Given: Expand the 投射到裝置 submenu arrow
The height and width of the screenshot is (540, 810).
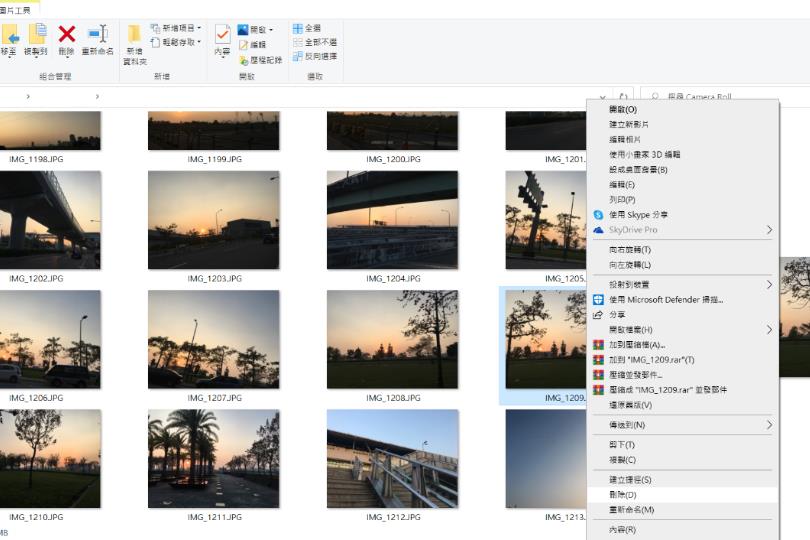Looking at the screenshot, I should coord(769,285).
